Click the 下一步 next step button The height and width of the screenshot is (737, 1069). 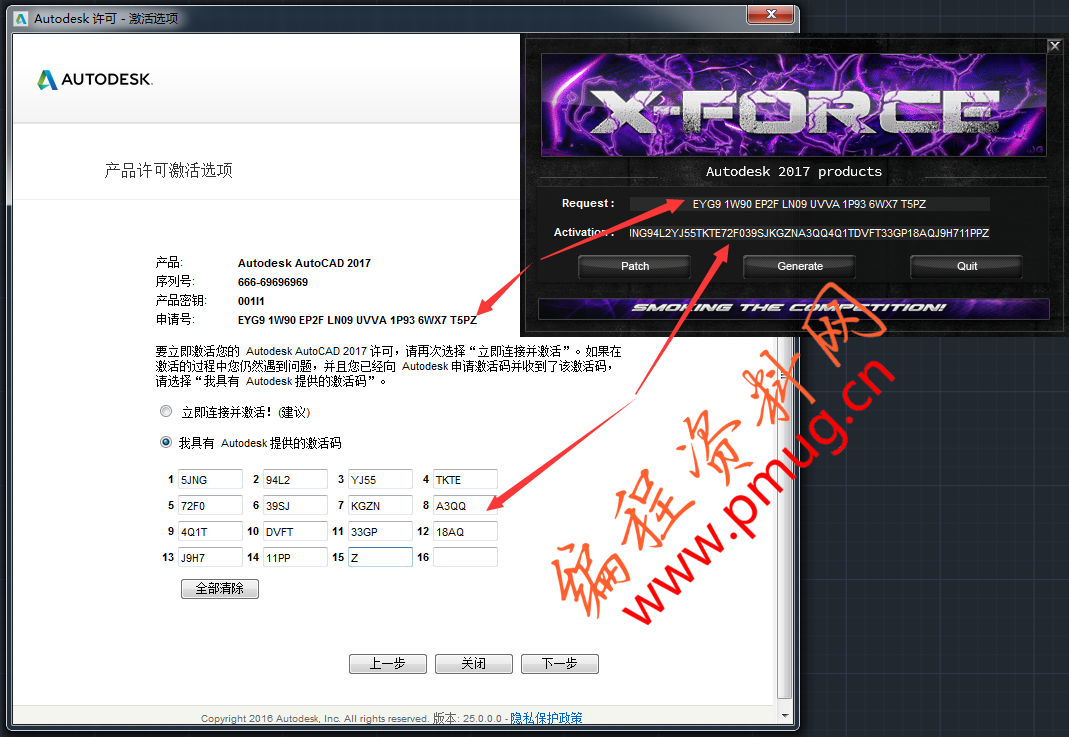[x=559, y=663]
